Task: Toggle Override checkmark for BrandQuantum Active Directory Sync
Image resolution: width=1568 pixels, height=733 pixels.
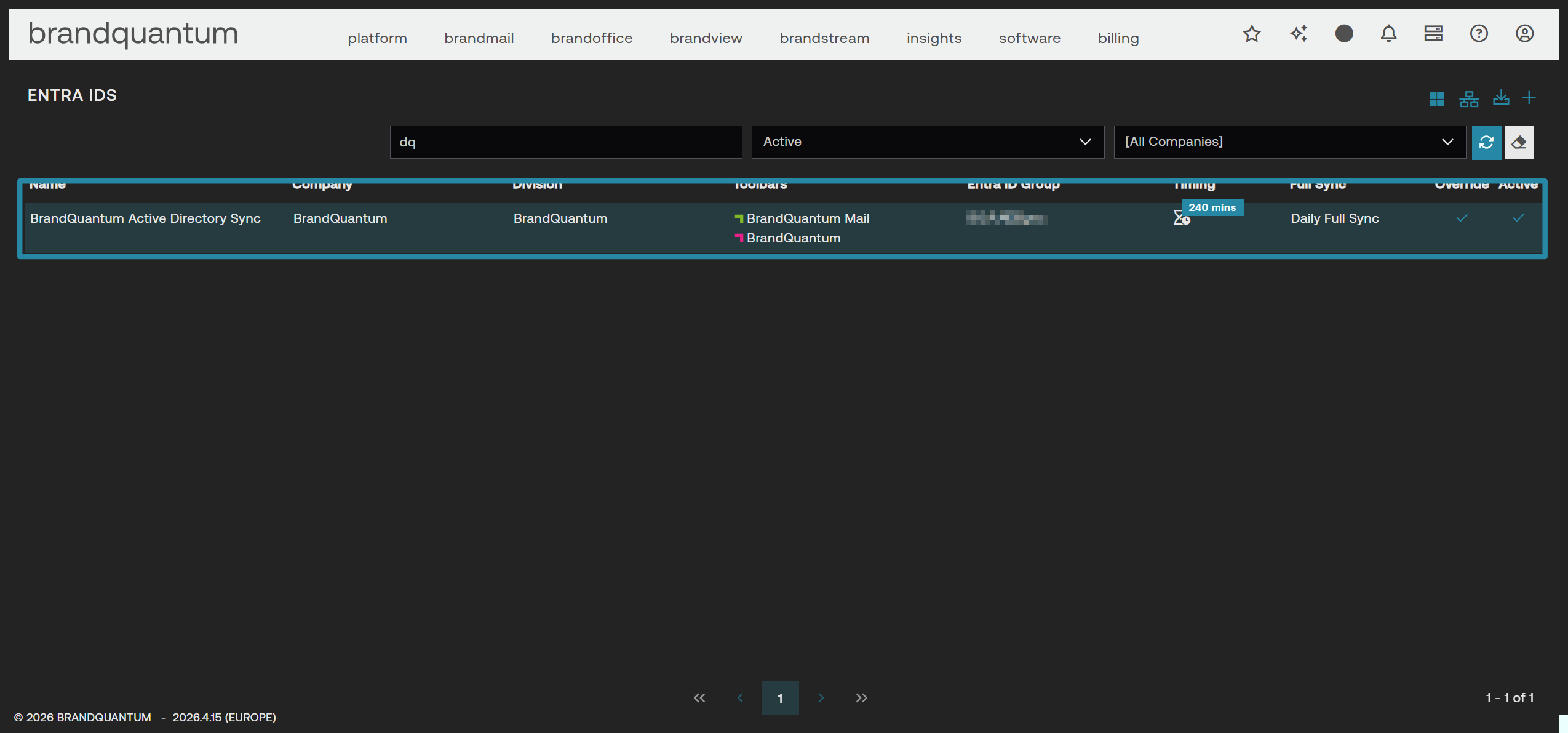Action: [1462, 218]
